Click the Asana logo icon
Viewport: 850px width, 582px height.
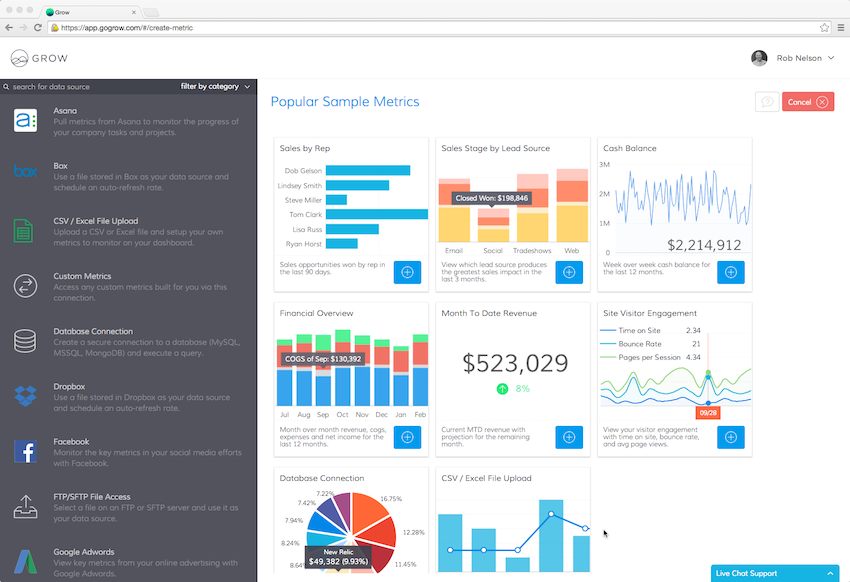25,120
